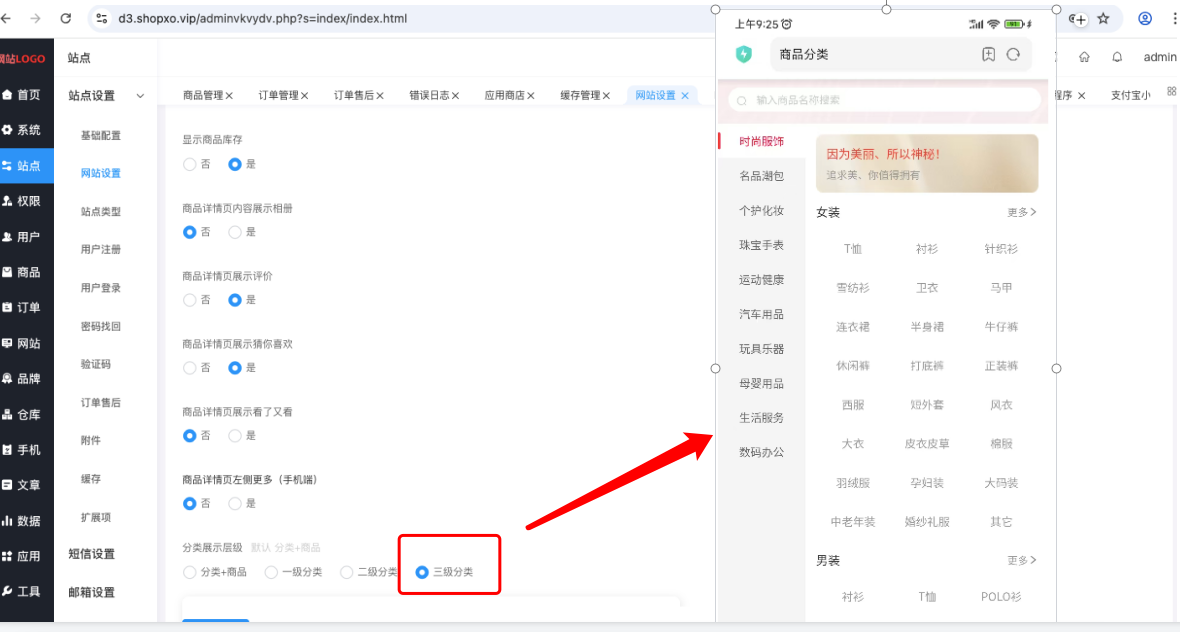The height and width of the screenshot is (632, 1180).
Task: Open the 品牌 brand icon in sidebar
Action: (7, 378)
